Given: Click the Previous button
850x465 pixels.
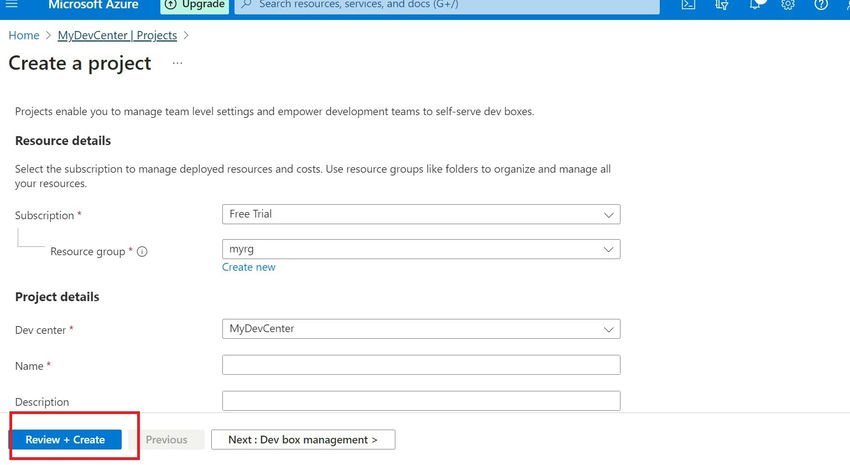Looking at the screenshot, I should click(x=166, y=440).
